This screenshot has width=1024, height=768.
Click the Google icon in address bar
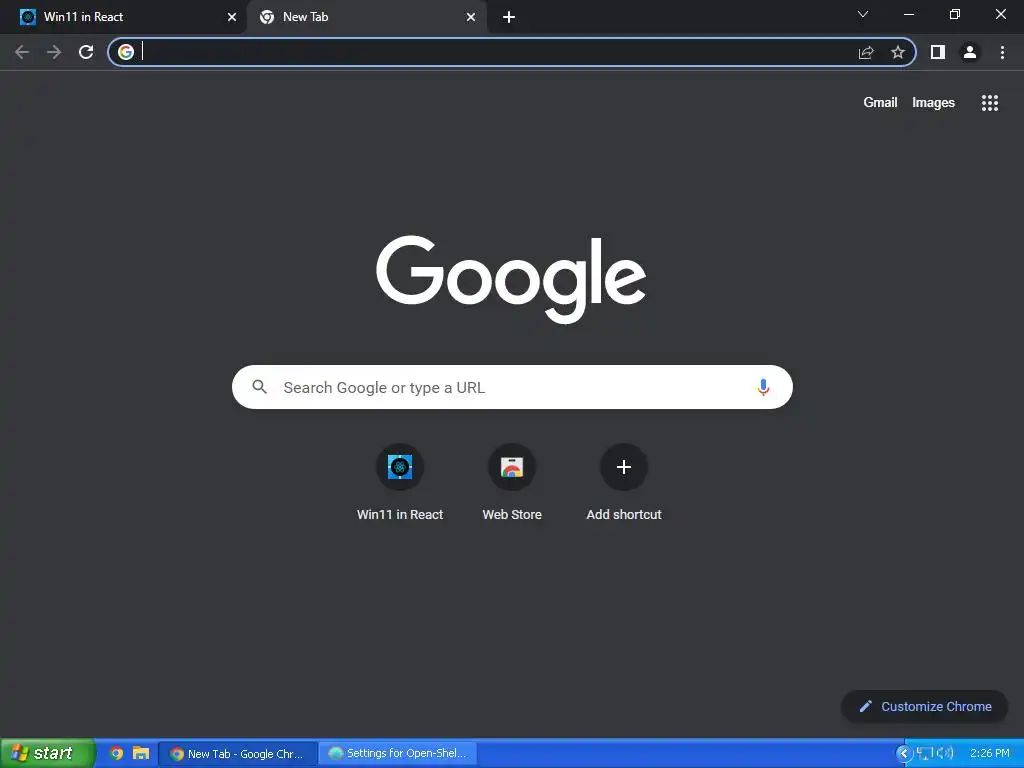pyautogui.click(x=126, y=52)
